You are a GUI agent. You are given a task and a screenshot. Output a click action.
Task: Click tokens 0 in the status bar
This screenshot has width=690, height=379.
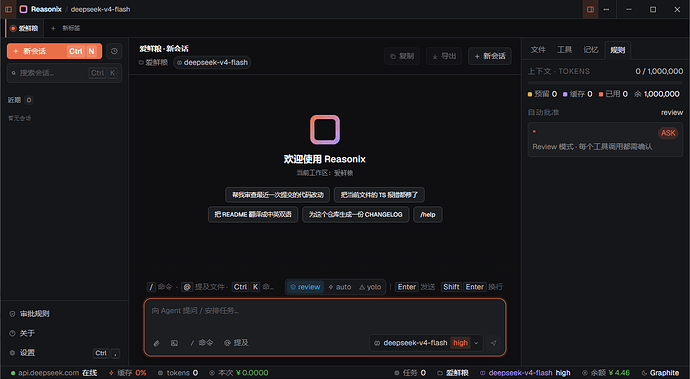pyautogui.click(x=178, y=373)
